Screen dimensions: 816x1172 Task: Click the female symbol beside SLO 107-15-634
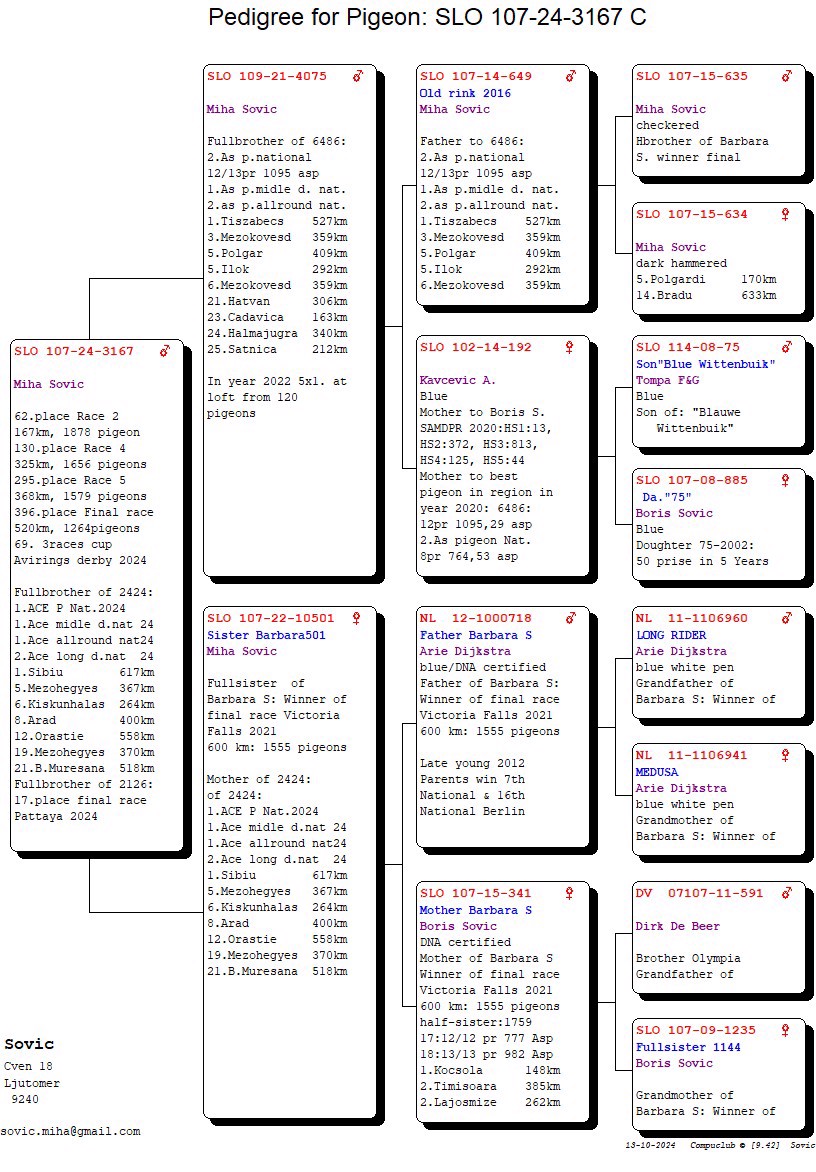[785, 214]
